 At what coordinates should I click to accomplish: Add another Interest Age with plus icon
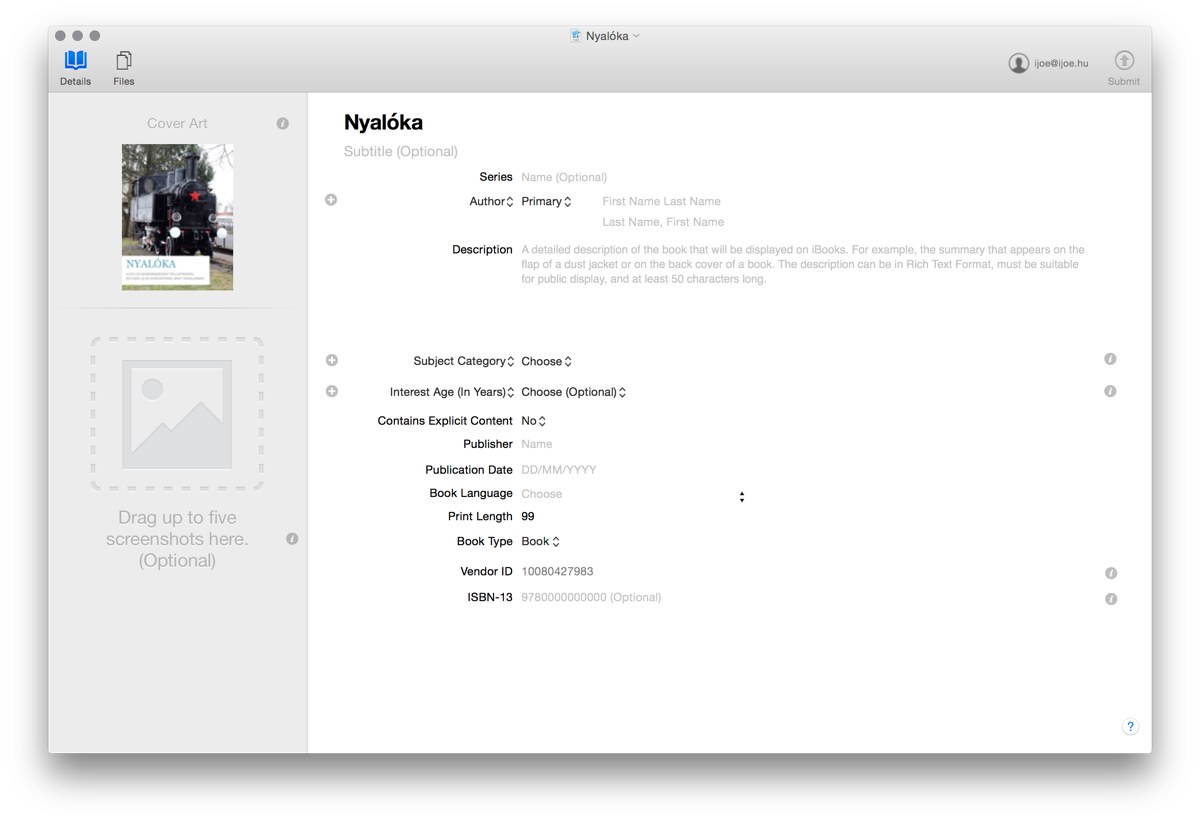[x=332, y=391]
